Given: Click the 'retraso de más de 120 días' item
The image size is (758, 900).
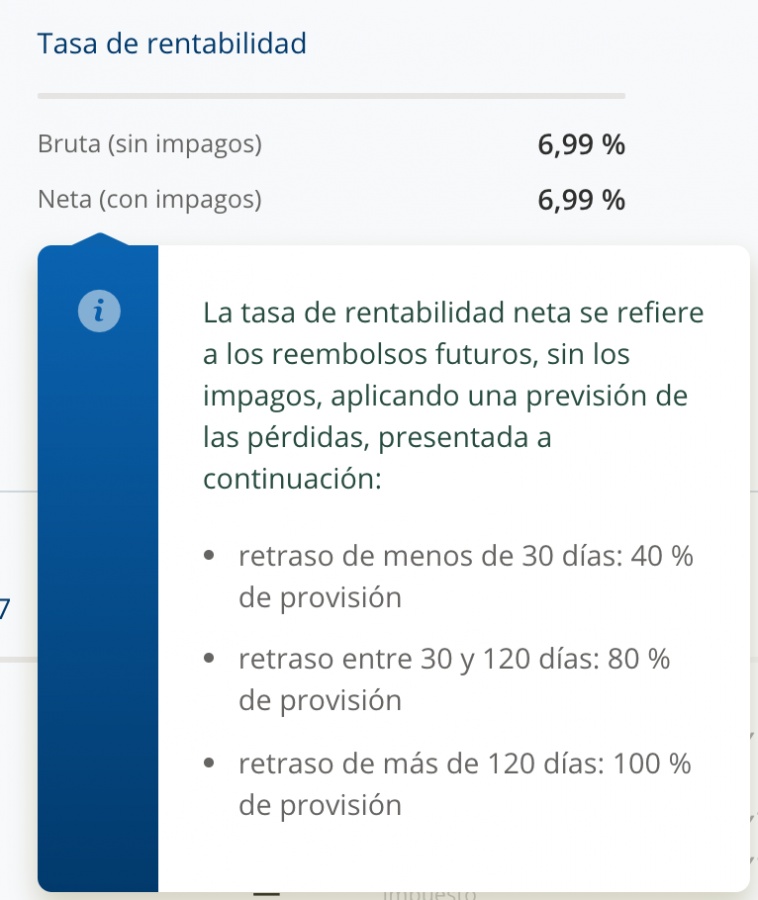Looking at the screenshot, I should (464, 784).
